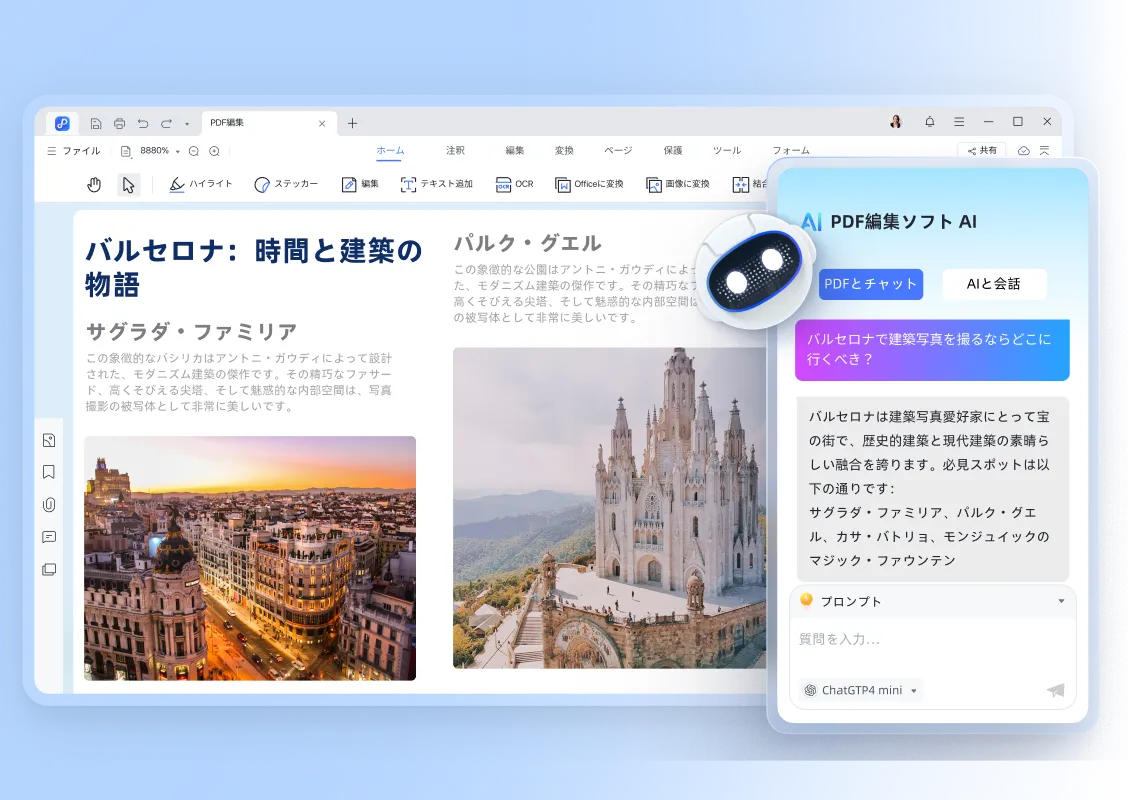Viewport: 1128px width, 800px height.
Task: Click the AI robot mascot icon
Action: point(754,271)
